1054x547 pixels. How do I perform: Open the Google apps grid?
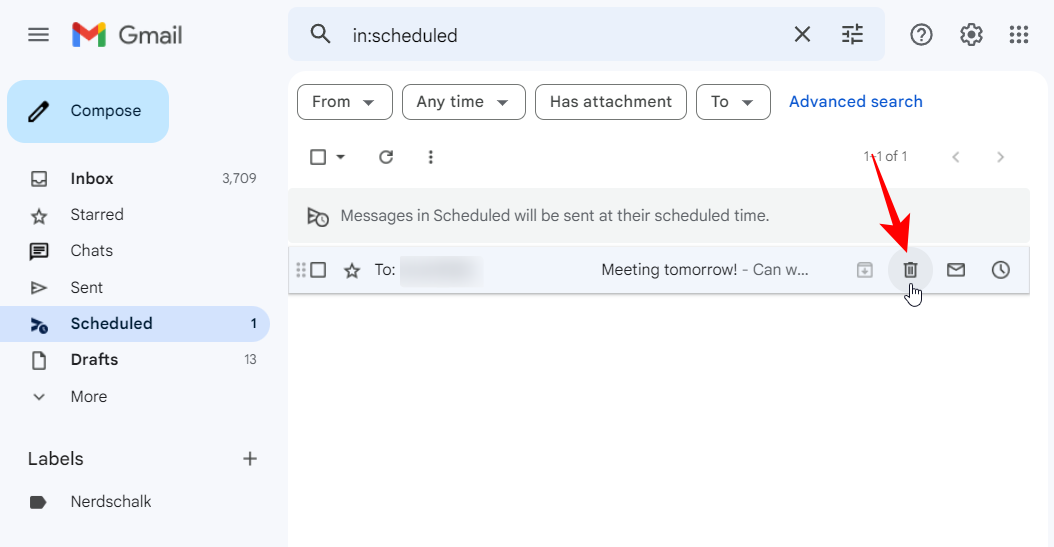coord(1019,35)
